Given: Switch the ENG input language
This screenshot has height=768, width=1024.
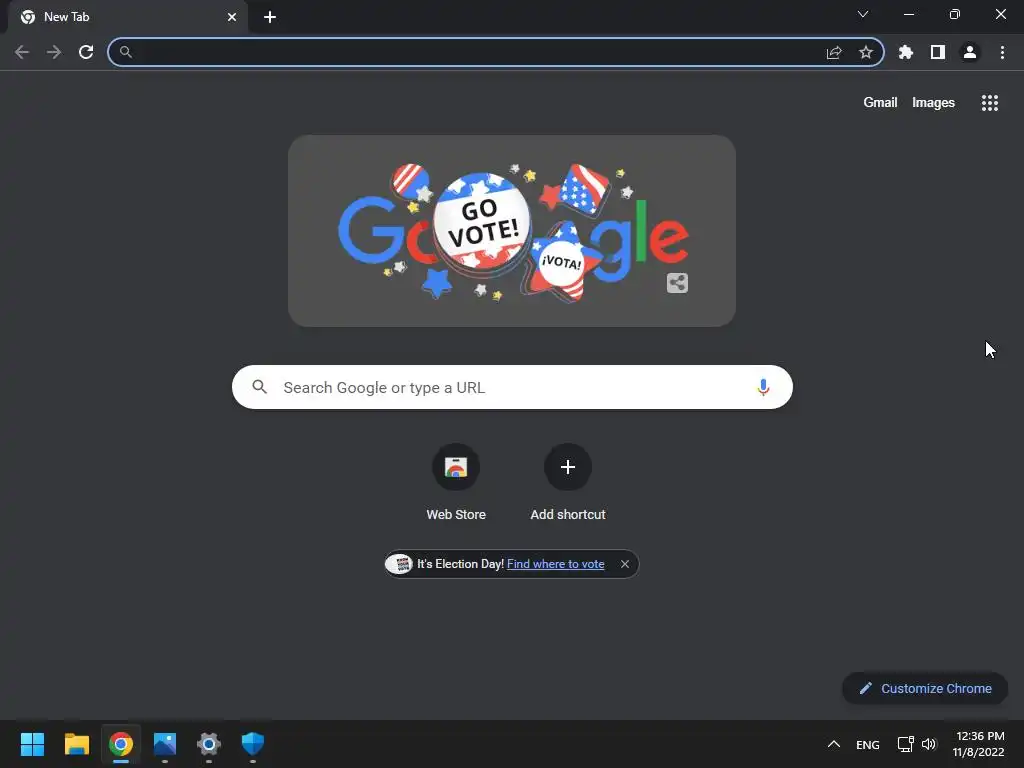Looking at the screenshot, I should [x=868, y=744].
